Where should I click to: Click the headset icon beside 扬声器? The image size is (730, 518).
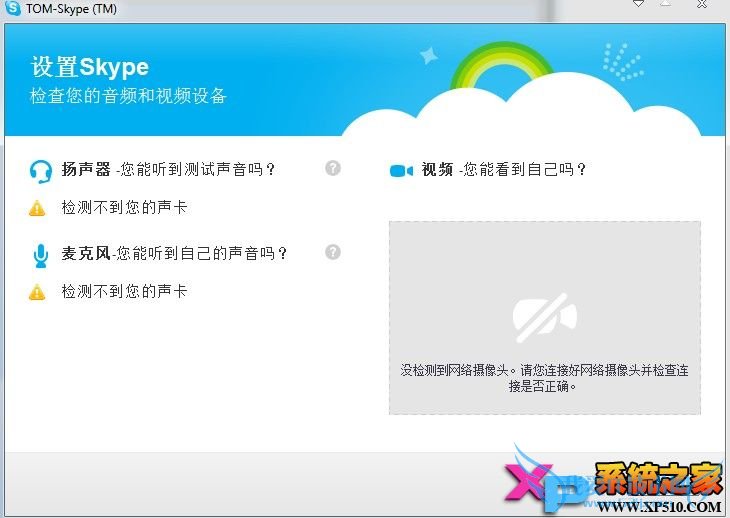(41, 171)
